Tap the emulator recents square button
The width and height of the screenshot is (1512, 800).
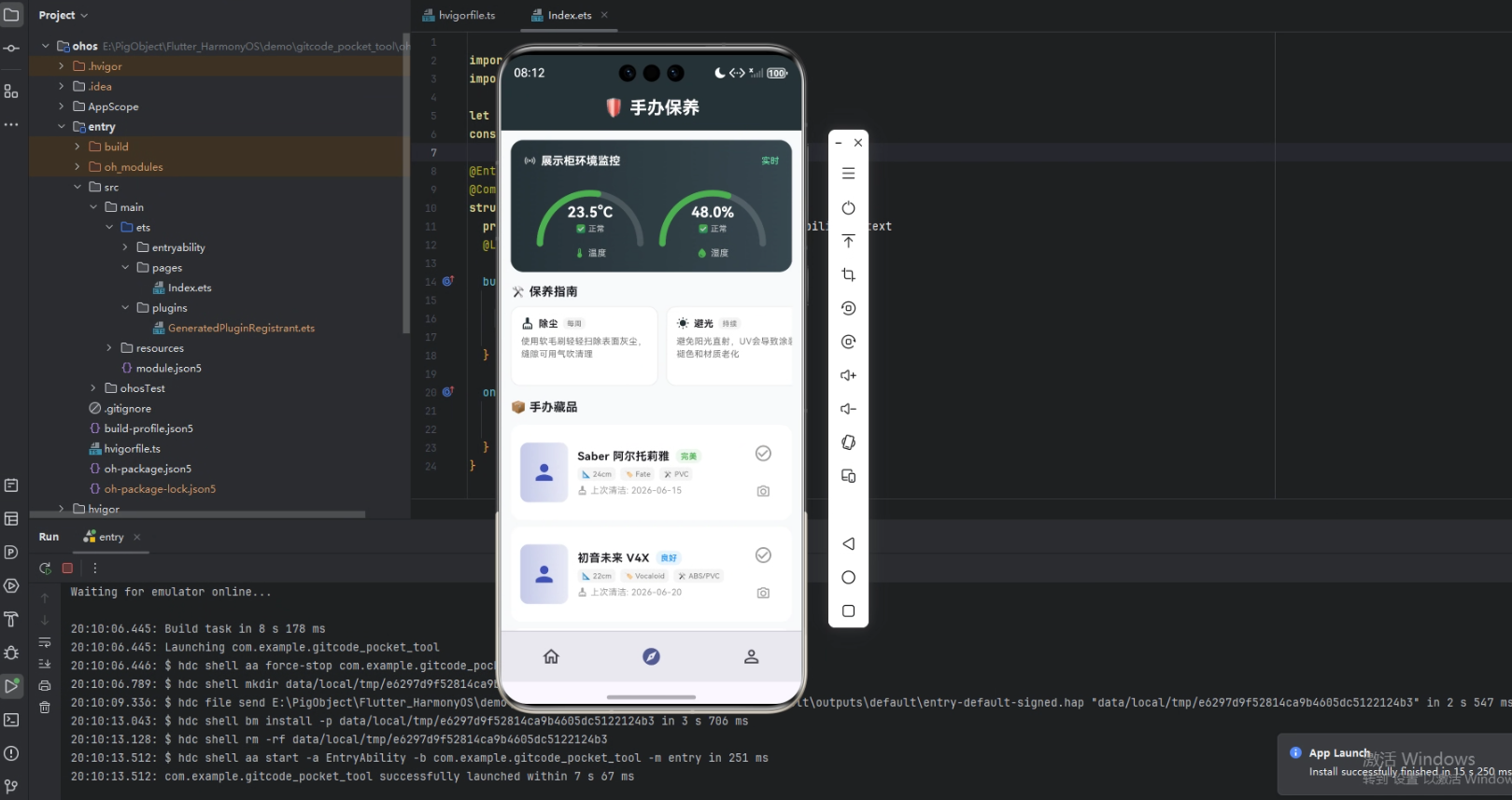click(848, 611)
